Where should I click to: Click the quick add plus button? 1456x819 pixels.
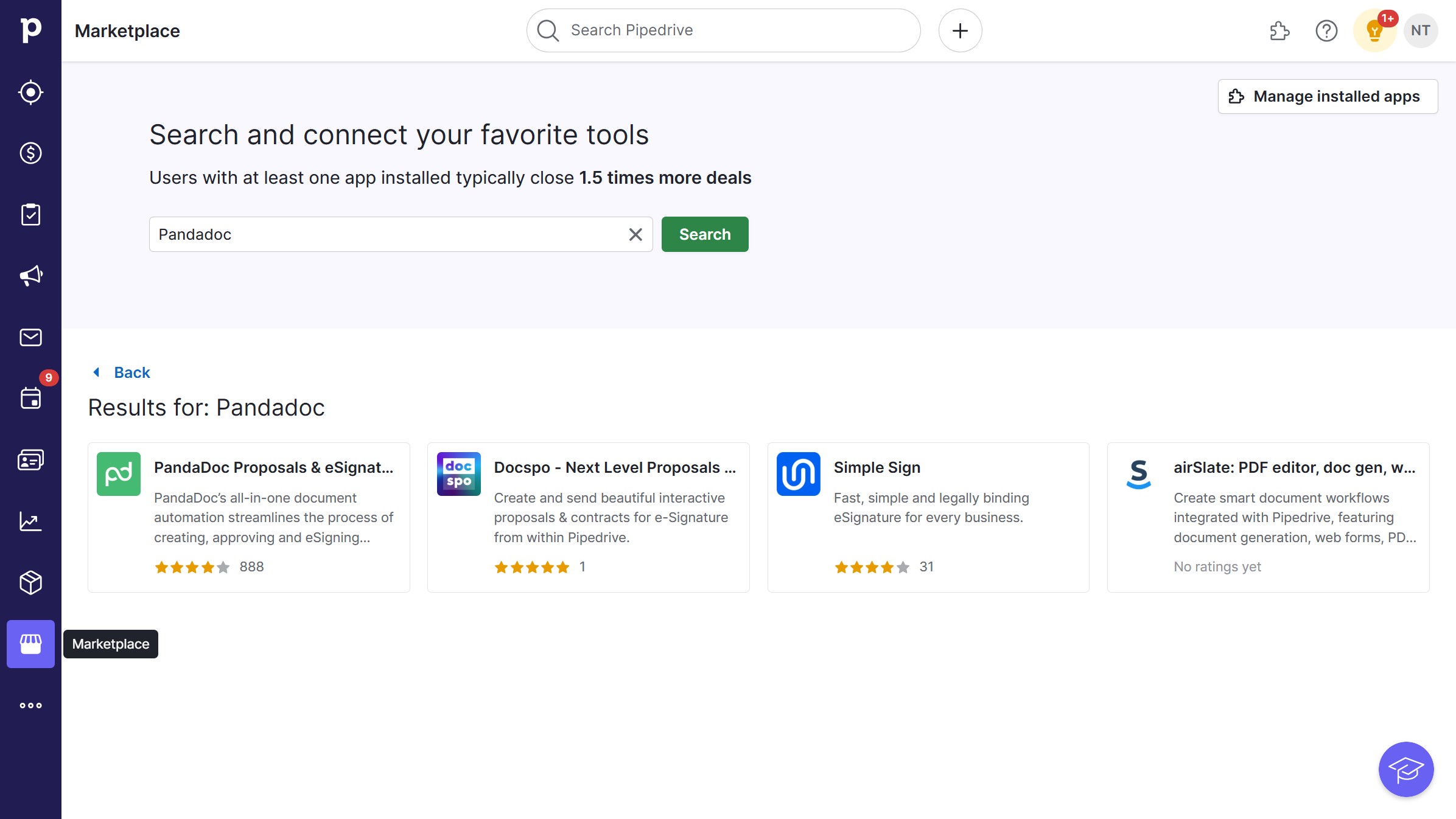(960, 30)
